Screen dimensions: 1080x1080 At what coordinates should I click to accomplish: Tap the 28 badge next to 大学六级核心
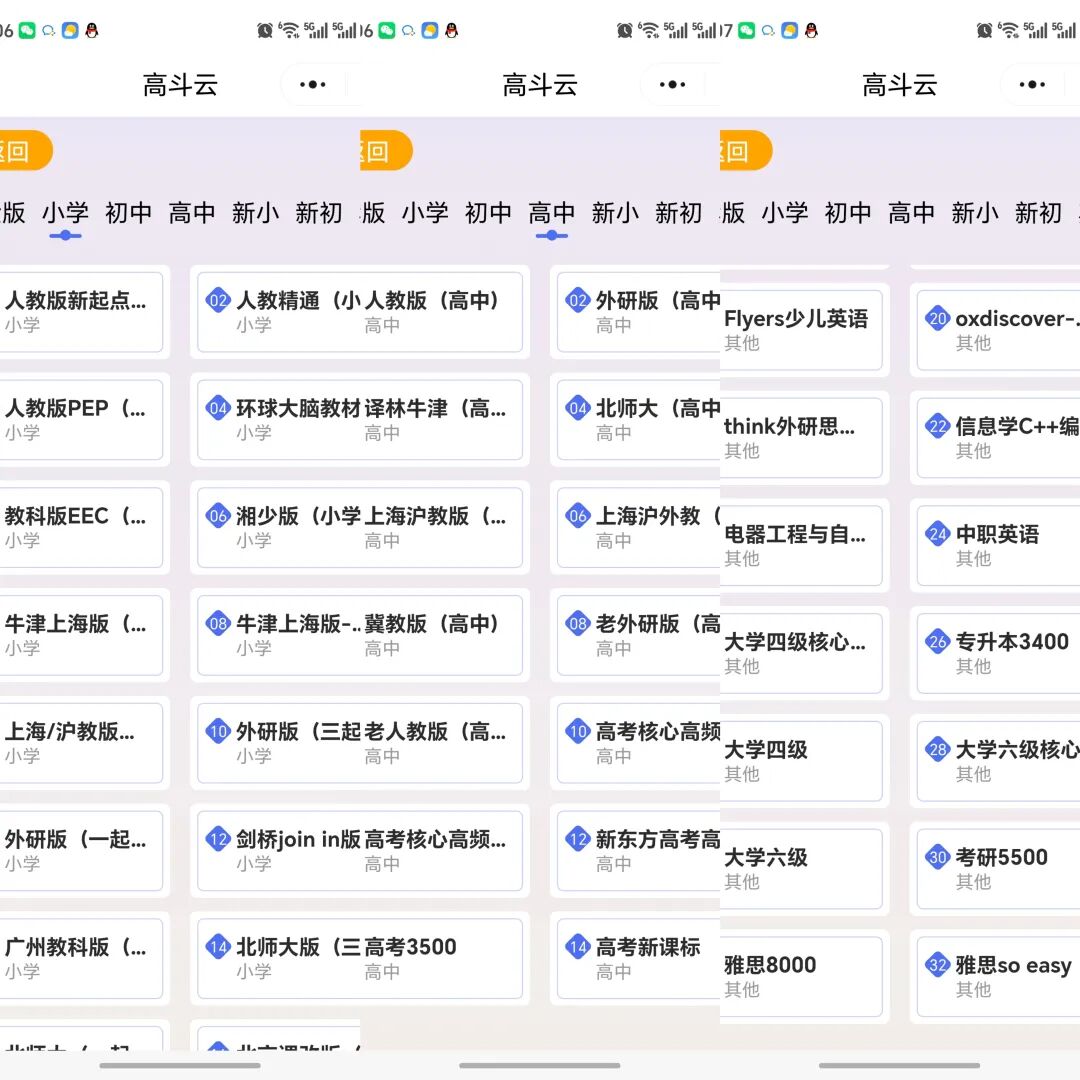pyautogui.click(x=938, y=749)
